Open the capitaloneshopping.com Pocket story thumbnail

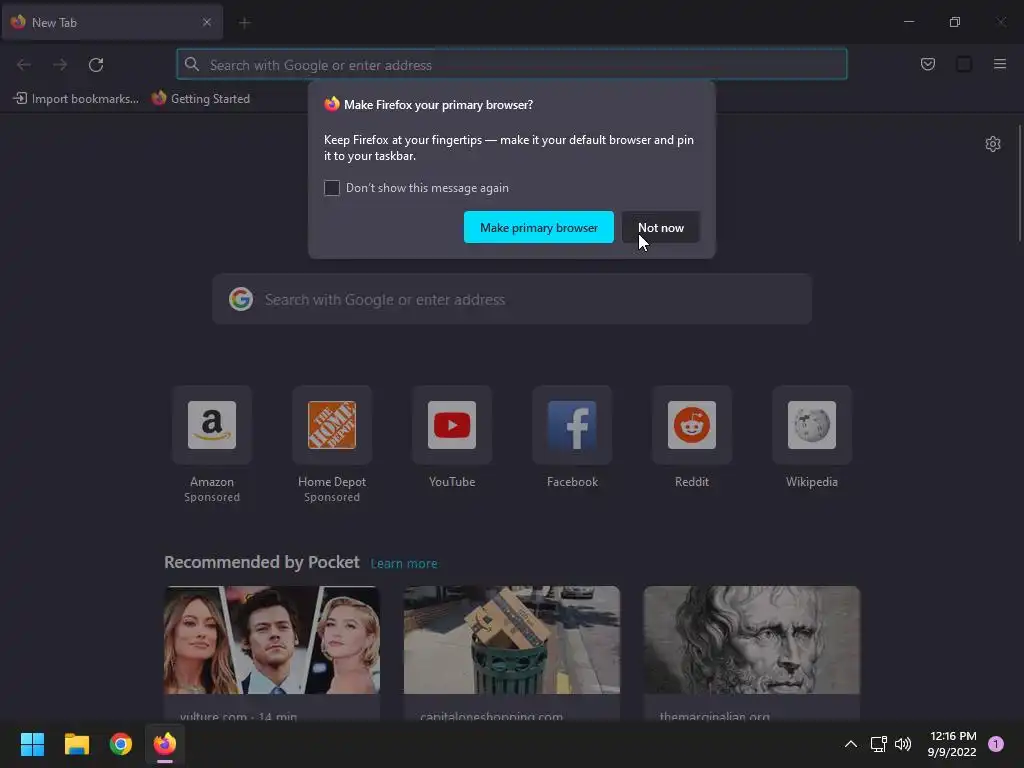tap(512, 640)
